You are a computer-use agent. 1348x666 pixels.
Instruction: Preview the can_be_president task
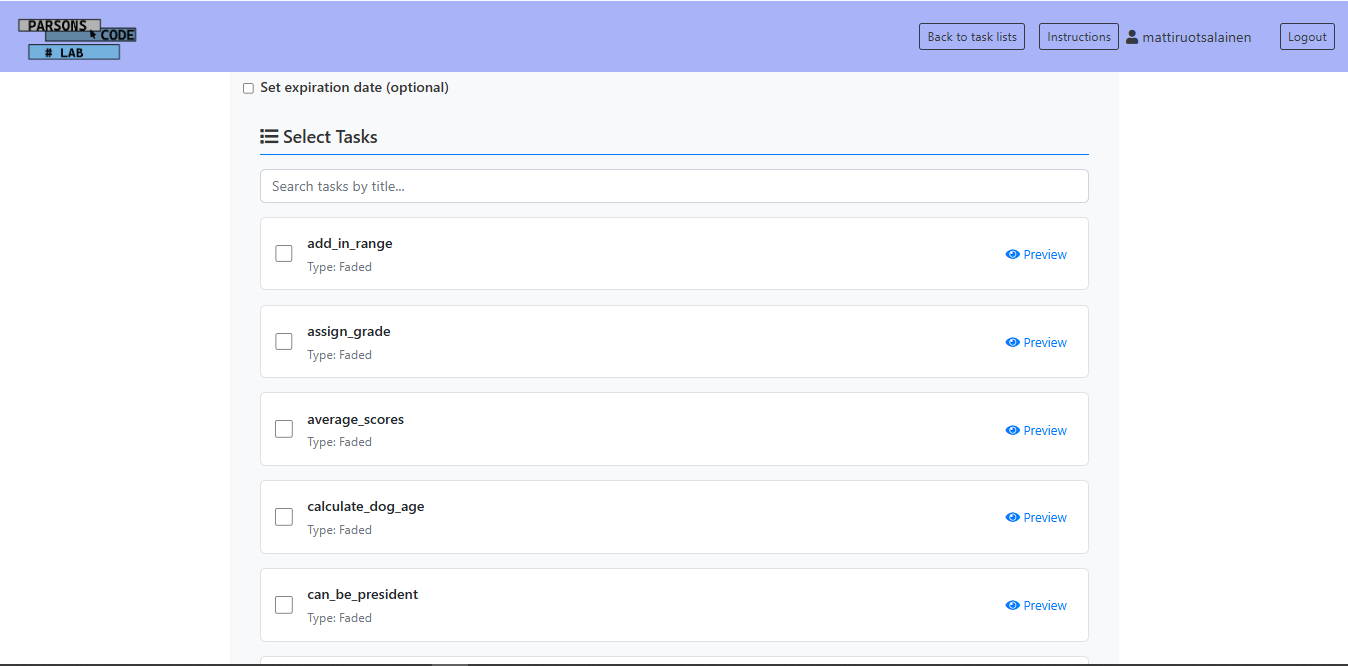click(x=1043, y=605)
